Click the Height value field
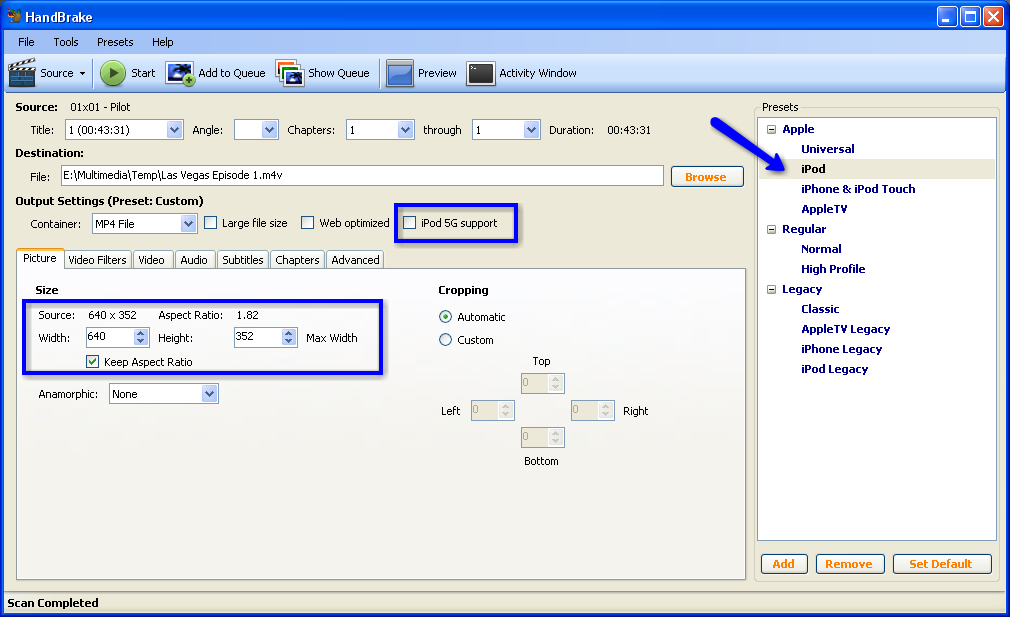 click(x=258, y=336)
